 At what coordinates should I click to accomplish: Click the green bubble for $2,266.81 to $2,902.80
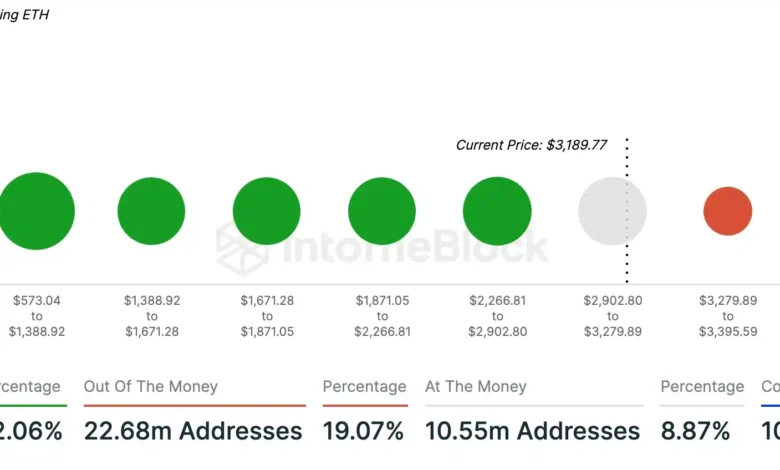(497, 211)
